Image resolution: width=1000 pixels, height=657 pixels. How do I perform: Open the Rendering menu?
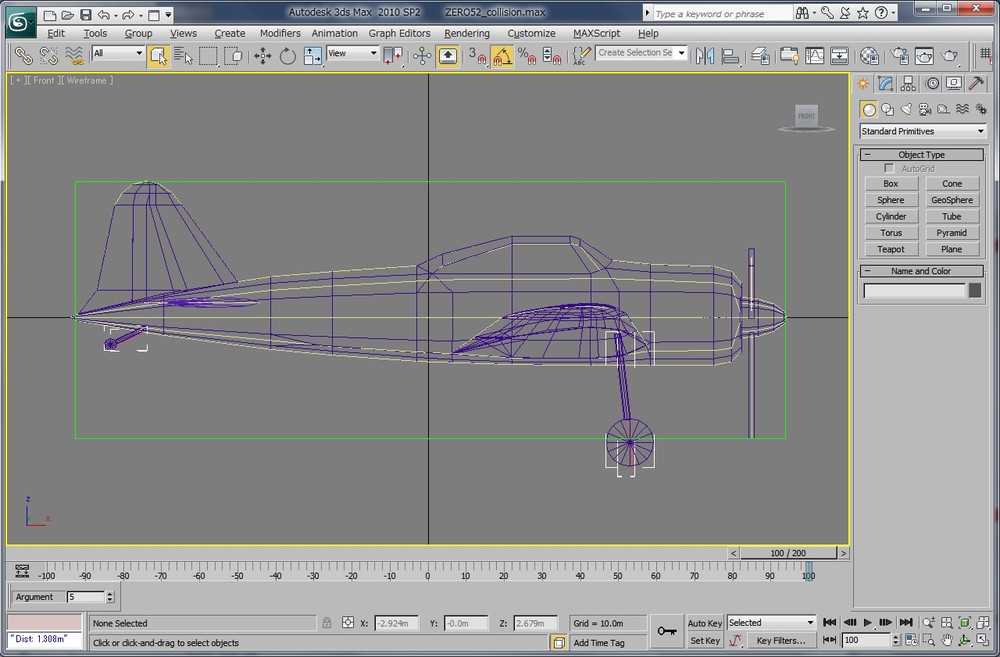click(x=467, y=33)
